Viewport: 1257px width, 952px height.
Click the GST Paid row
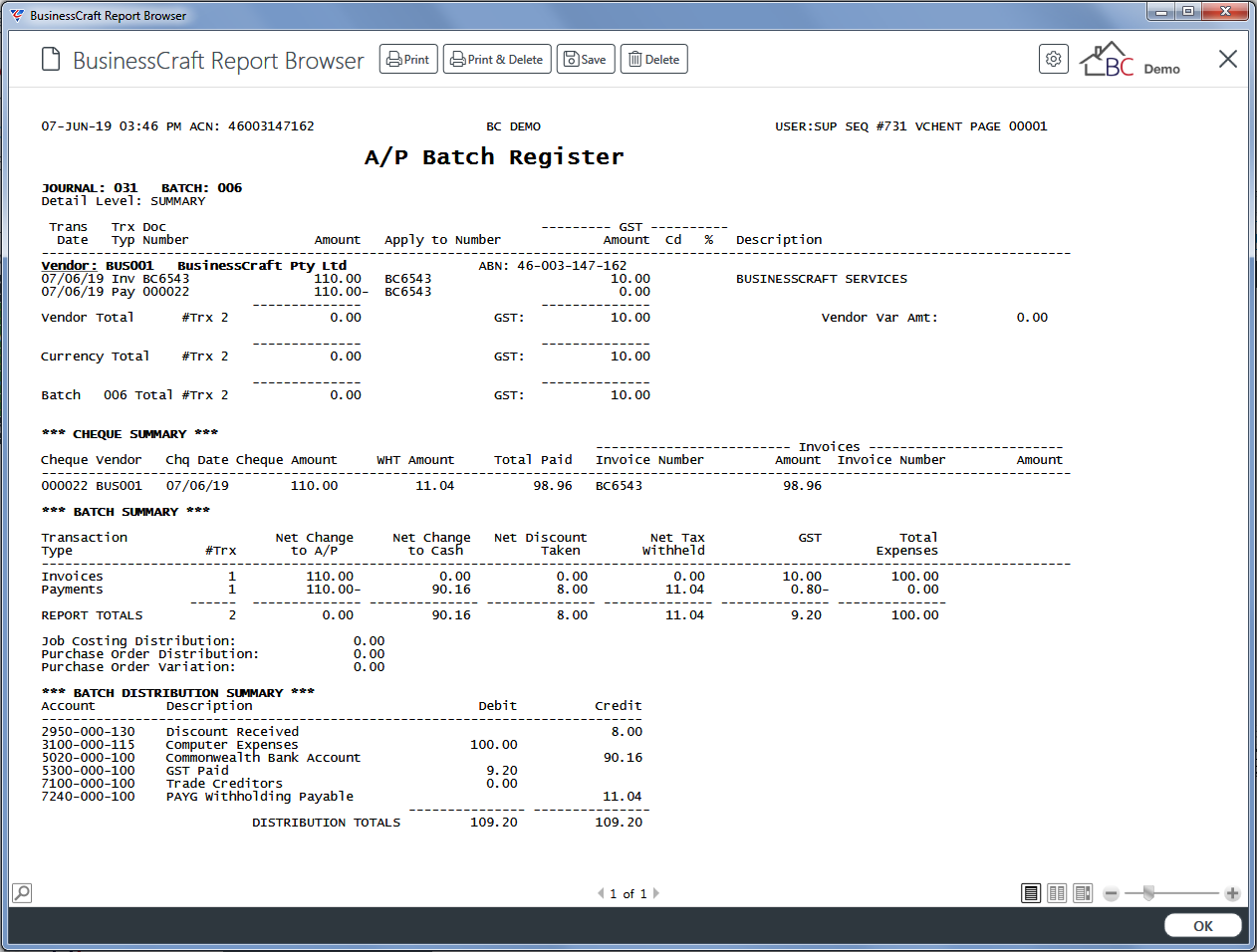(x=342, y=771)
